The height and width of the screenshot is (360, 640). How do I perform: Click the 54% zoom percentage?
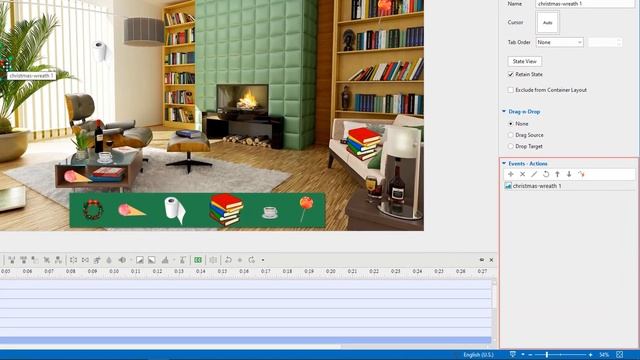click(x=604, y=355)
